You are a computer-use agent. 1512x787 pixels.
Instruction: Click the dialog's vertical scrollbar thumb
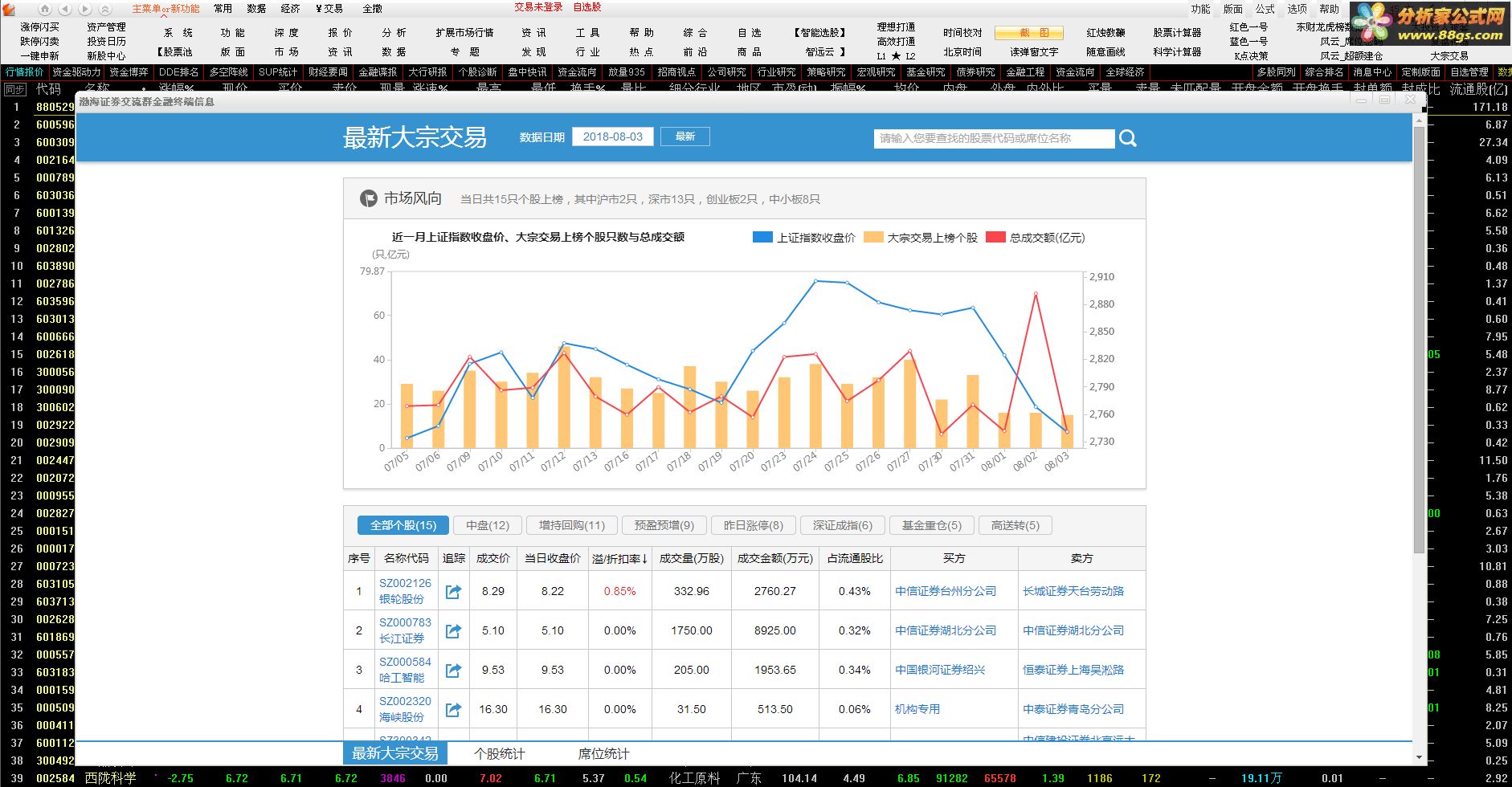pos(1419,339)
